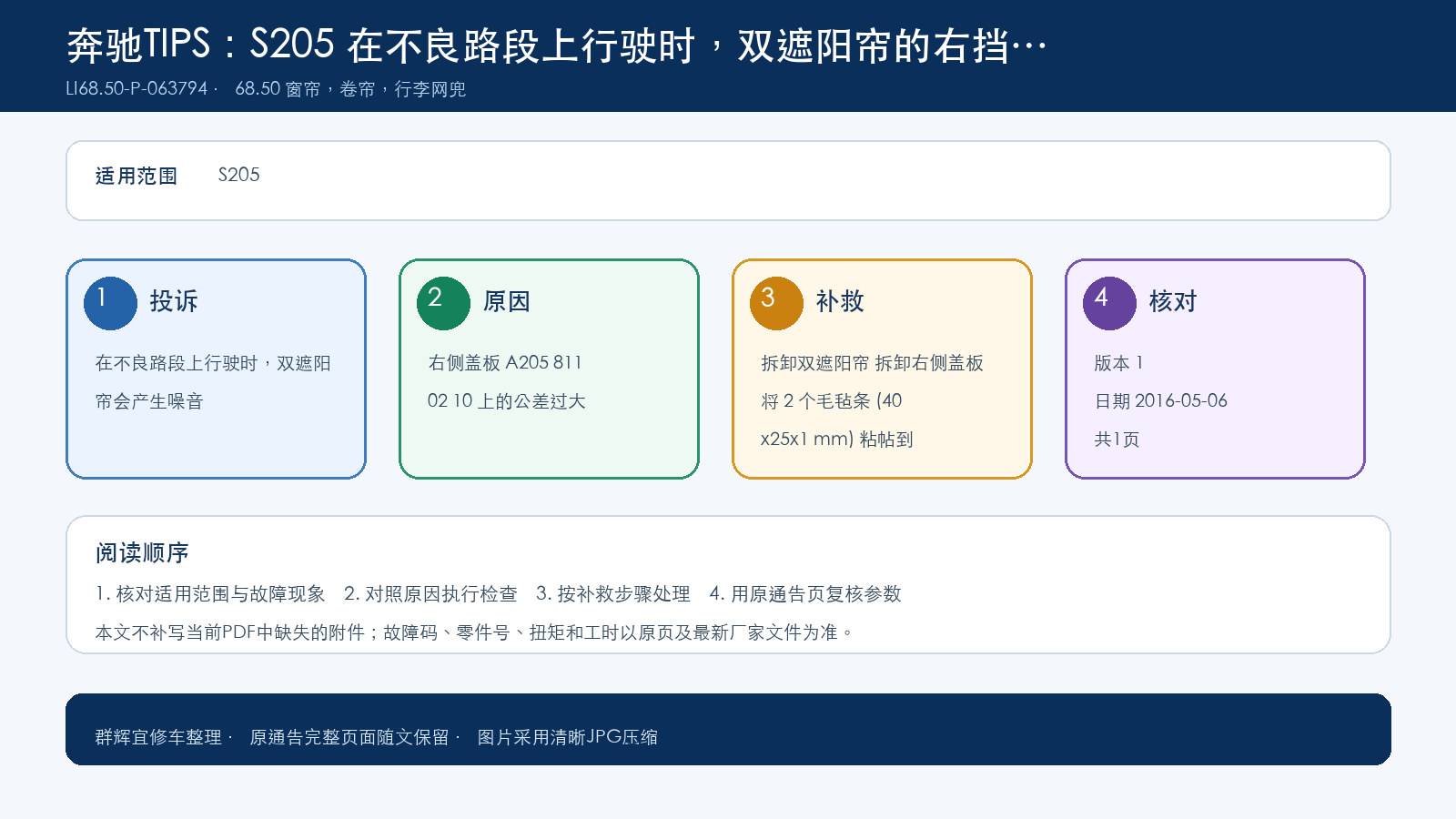Click footer text 群辉宜修车整理
Image resolution: width=1456 pixels, height=819 pixels.
158,737
